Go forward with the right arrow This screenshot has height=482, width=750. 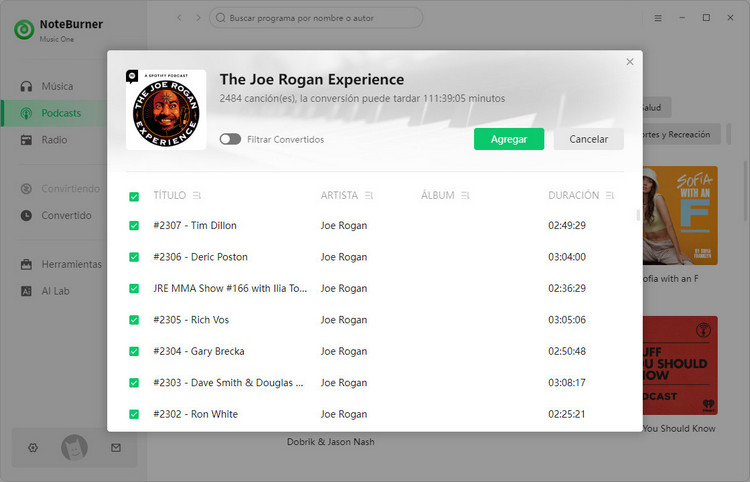tap(199, 18)
